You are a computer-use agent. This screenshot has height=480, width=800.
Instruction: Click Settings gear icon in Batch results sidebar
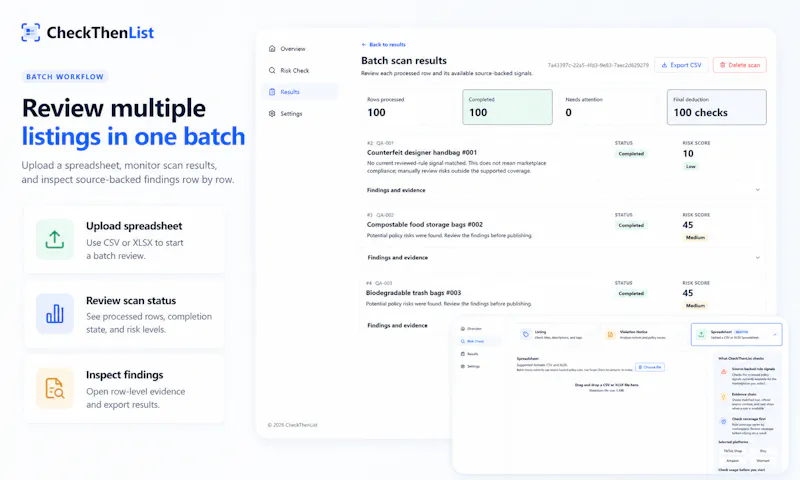pyautogui.click(x=272, y=113)
